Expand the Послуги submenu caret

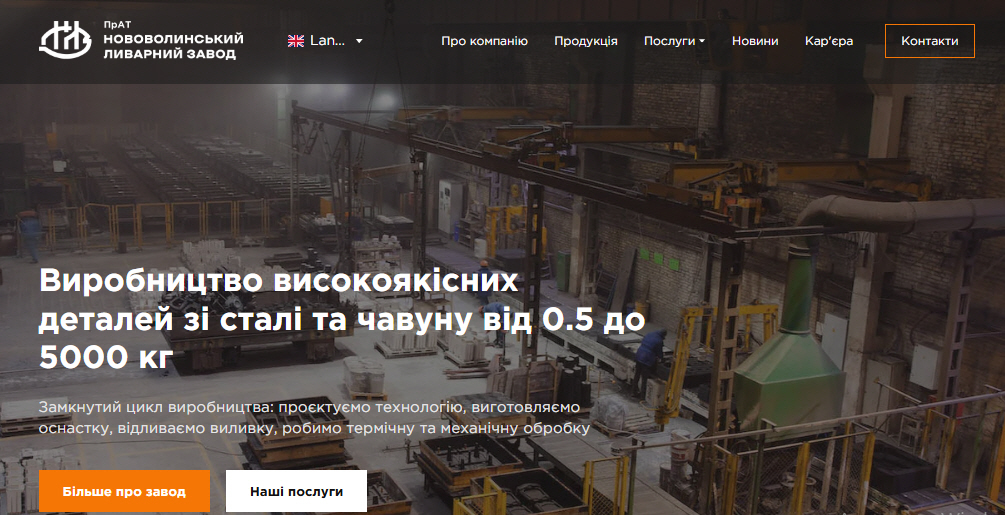(702, 42)
